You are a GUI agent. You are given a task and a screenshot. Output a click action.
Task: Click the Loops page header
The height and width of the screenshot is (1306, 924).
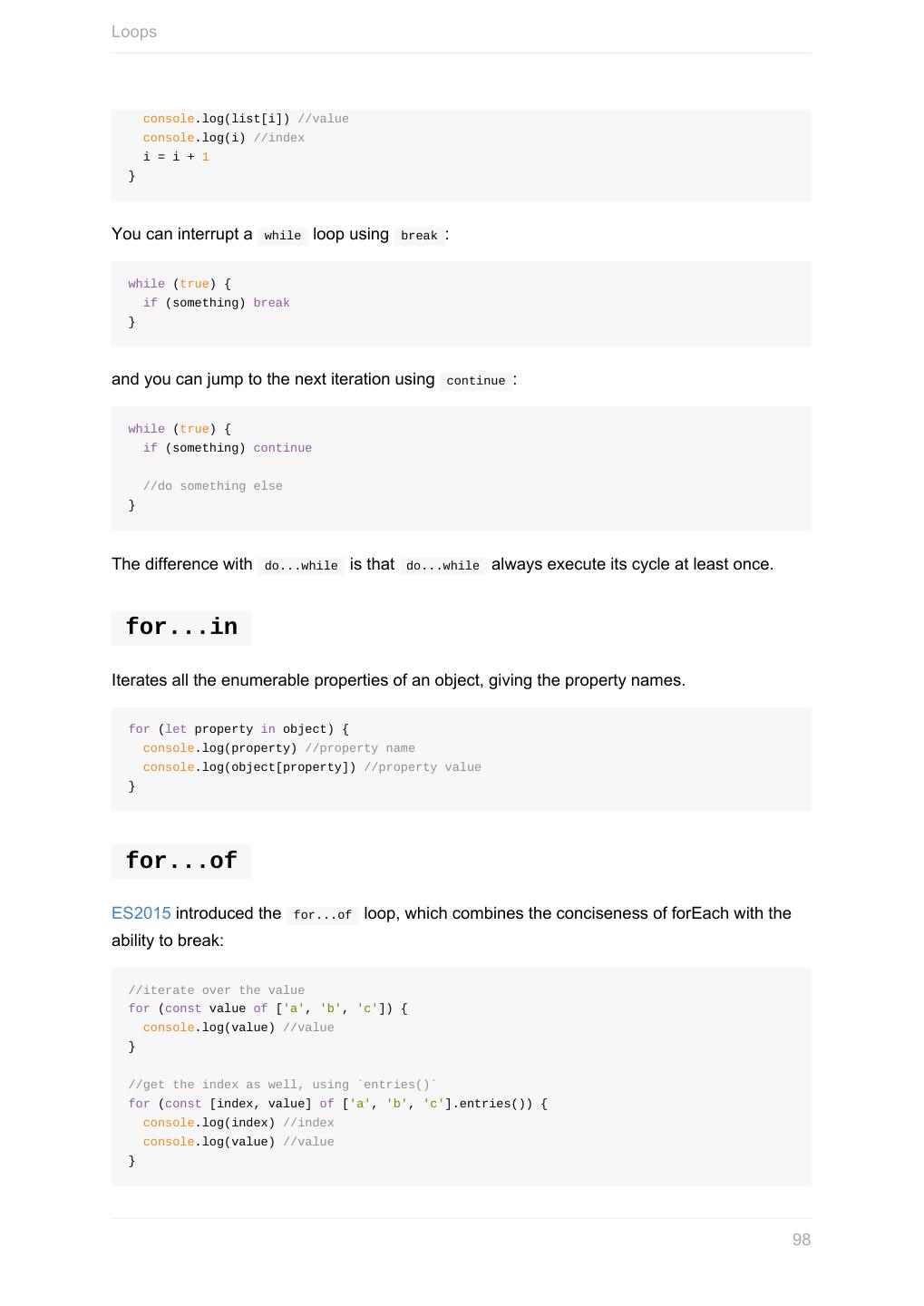[134, 32]
